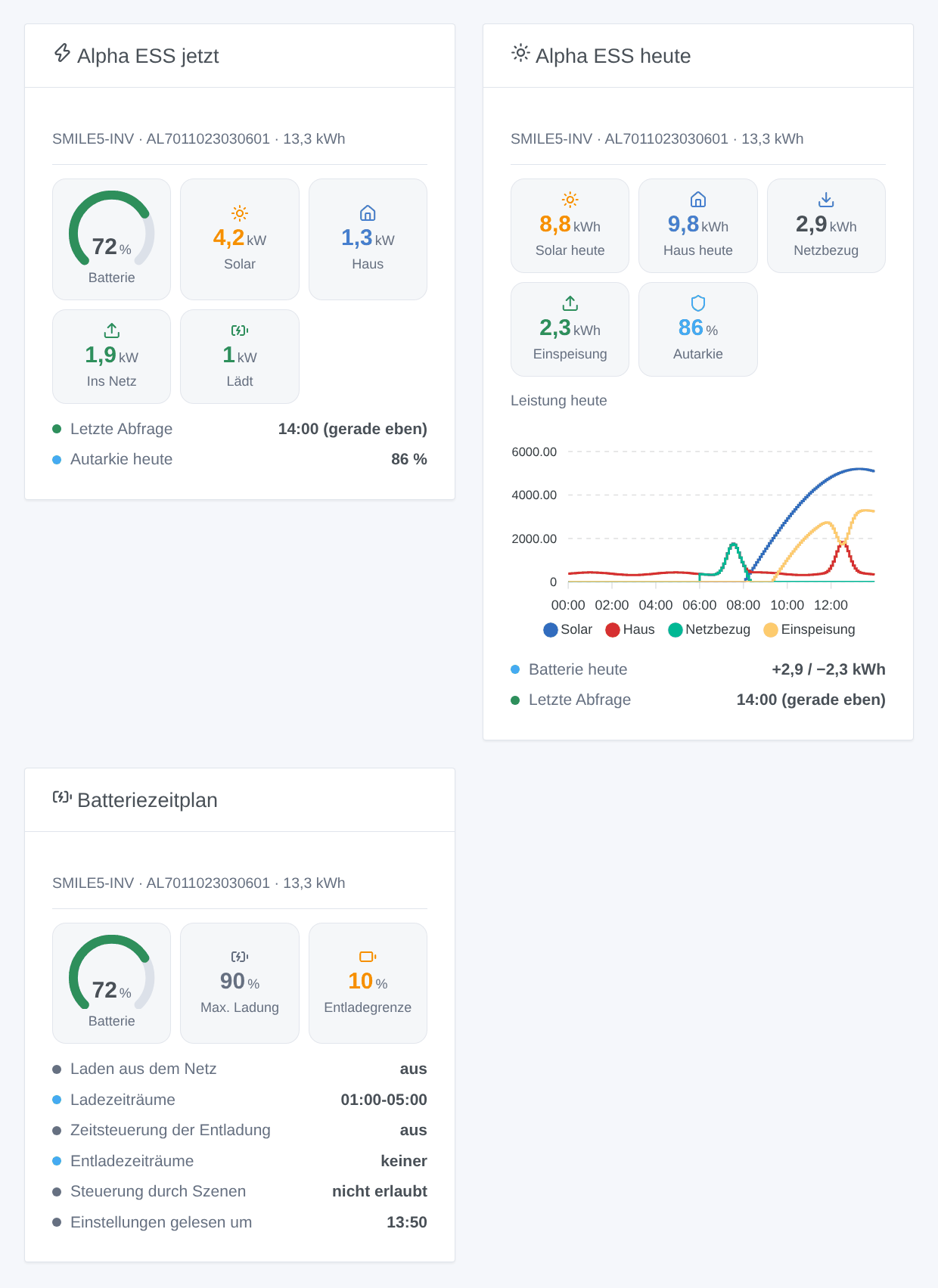
Task: Select the 1,3 kW Haus tile
Action: pyautogui.click(x=368, y=239)
